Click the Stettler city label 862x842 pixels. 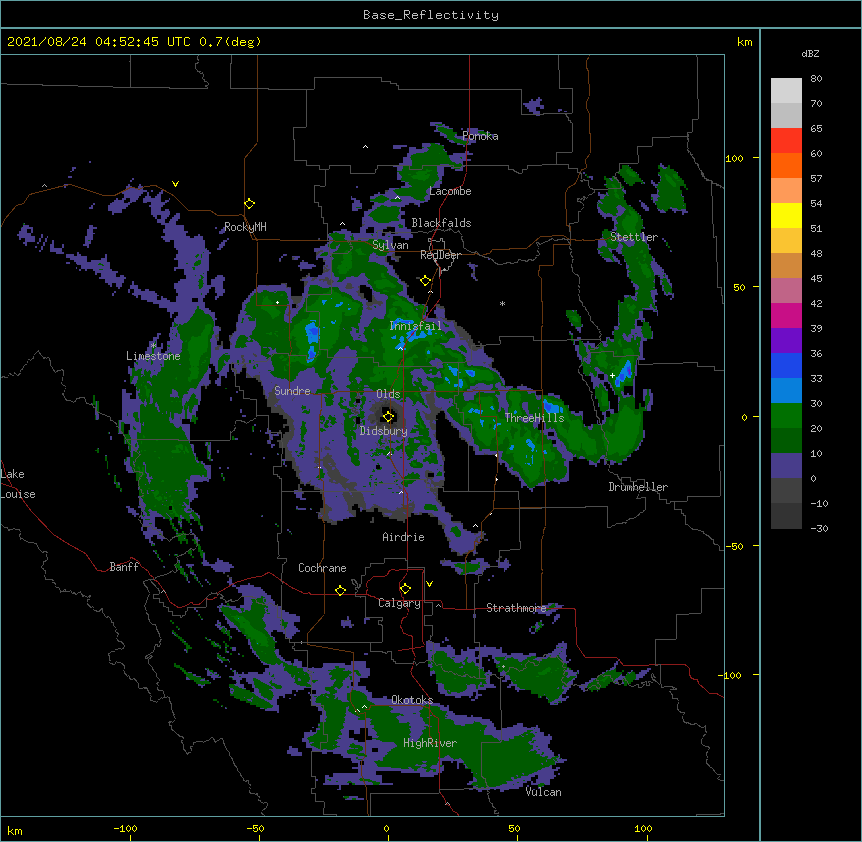pos(633,237)
